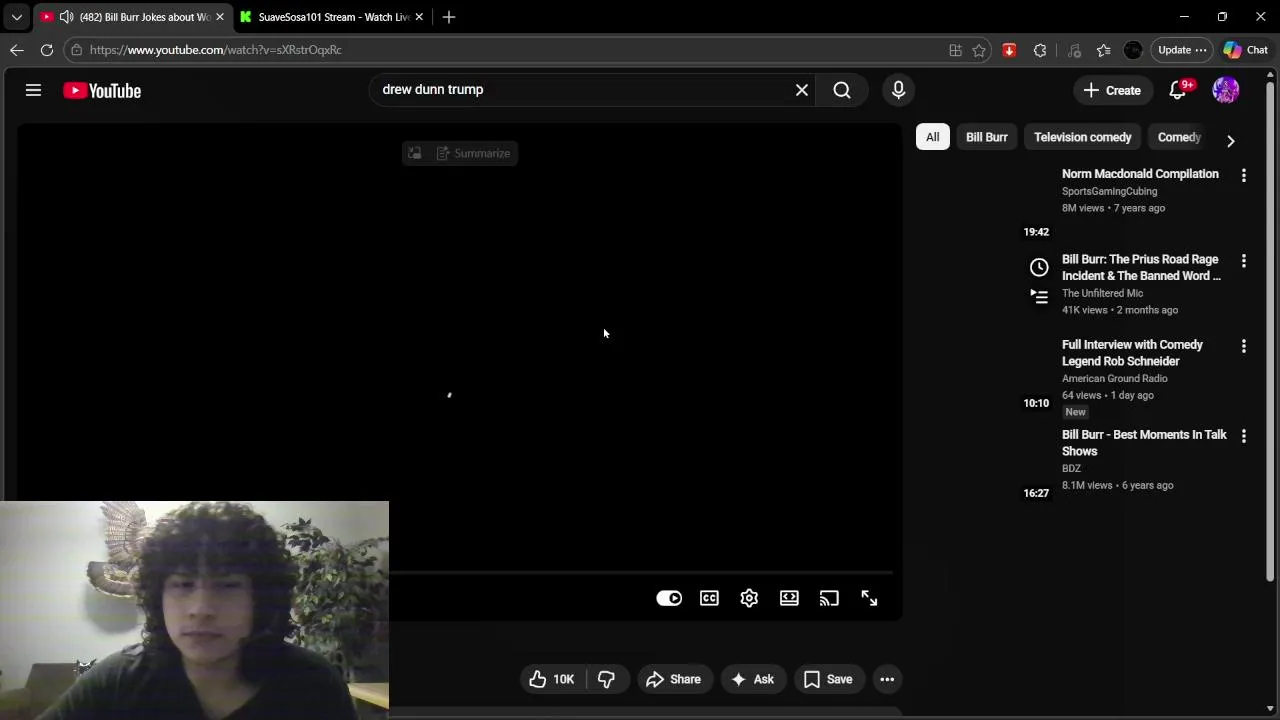
Task: Reload the current page
Action: point(47,50)
